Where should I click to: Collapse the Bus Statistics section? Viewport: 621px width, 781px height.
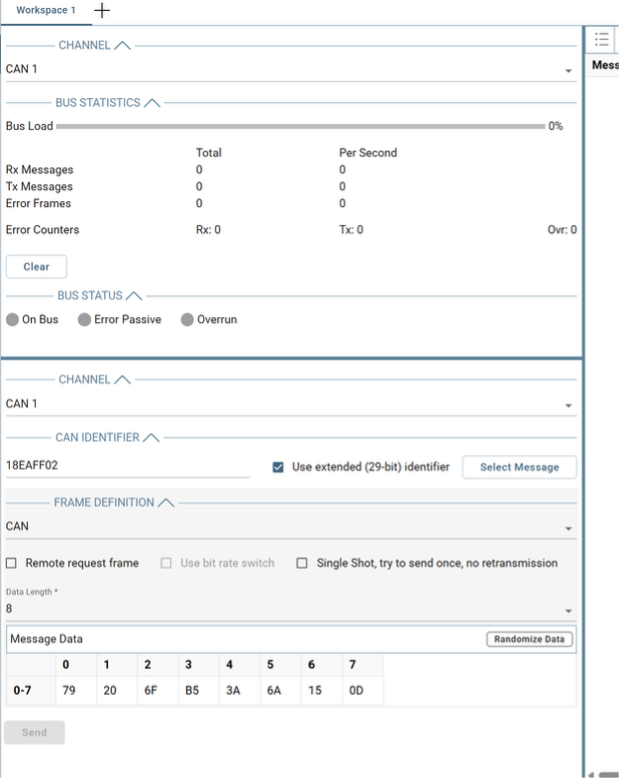pyautogui.click(x=151, y=102)
